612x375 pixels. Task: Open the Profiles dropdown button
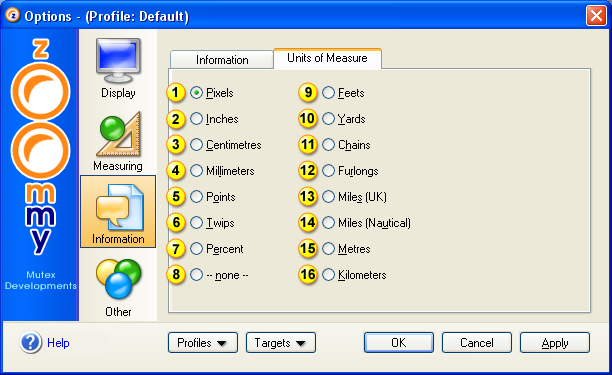(x=203, y=343)
